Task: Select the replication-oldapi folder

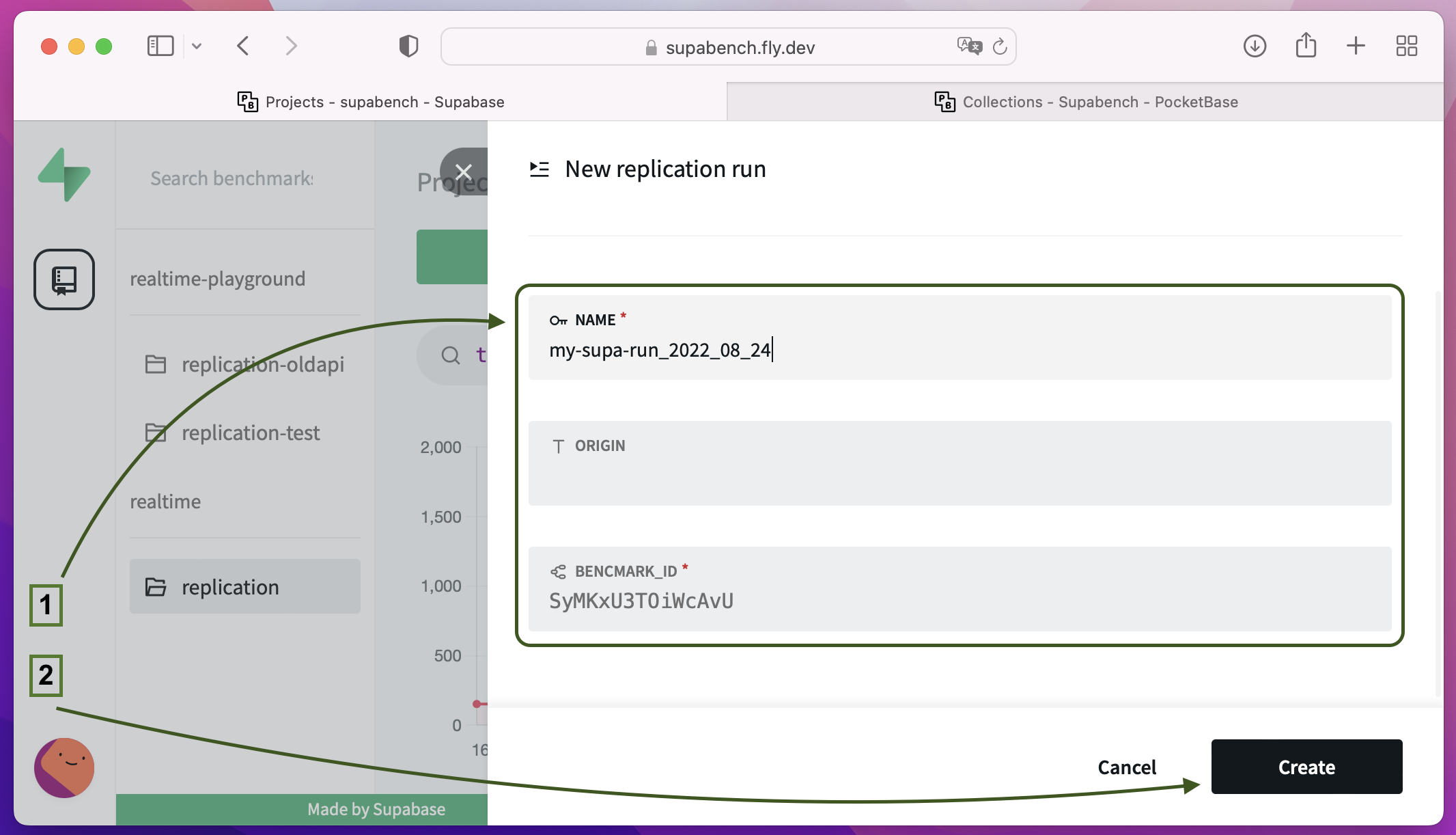Action: tap(245, 364)
